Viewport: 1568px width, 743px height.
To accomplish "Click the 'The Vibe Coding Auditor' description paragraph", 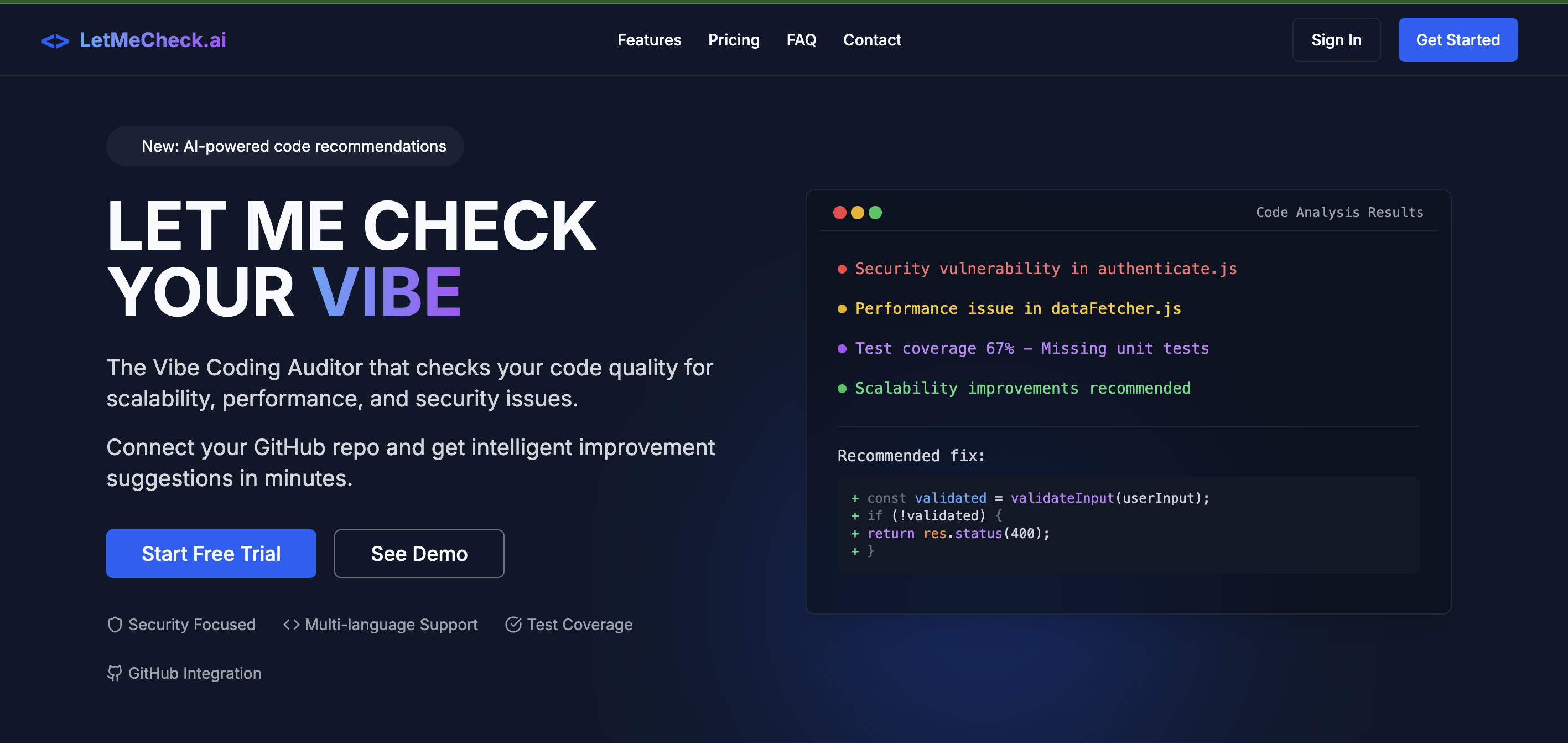I will [x=409, y=383].
